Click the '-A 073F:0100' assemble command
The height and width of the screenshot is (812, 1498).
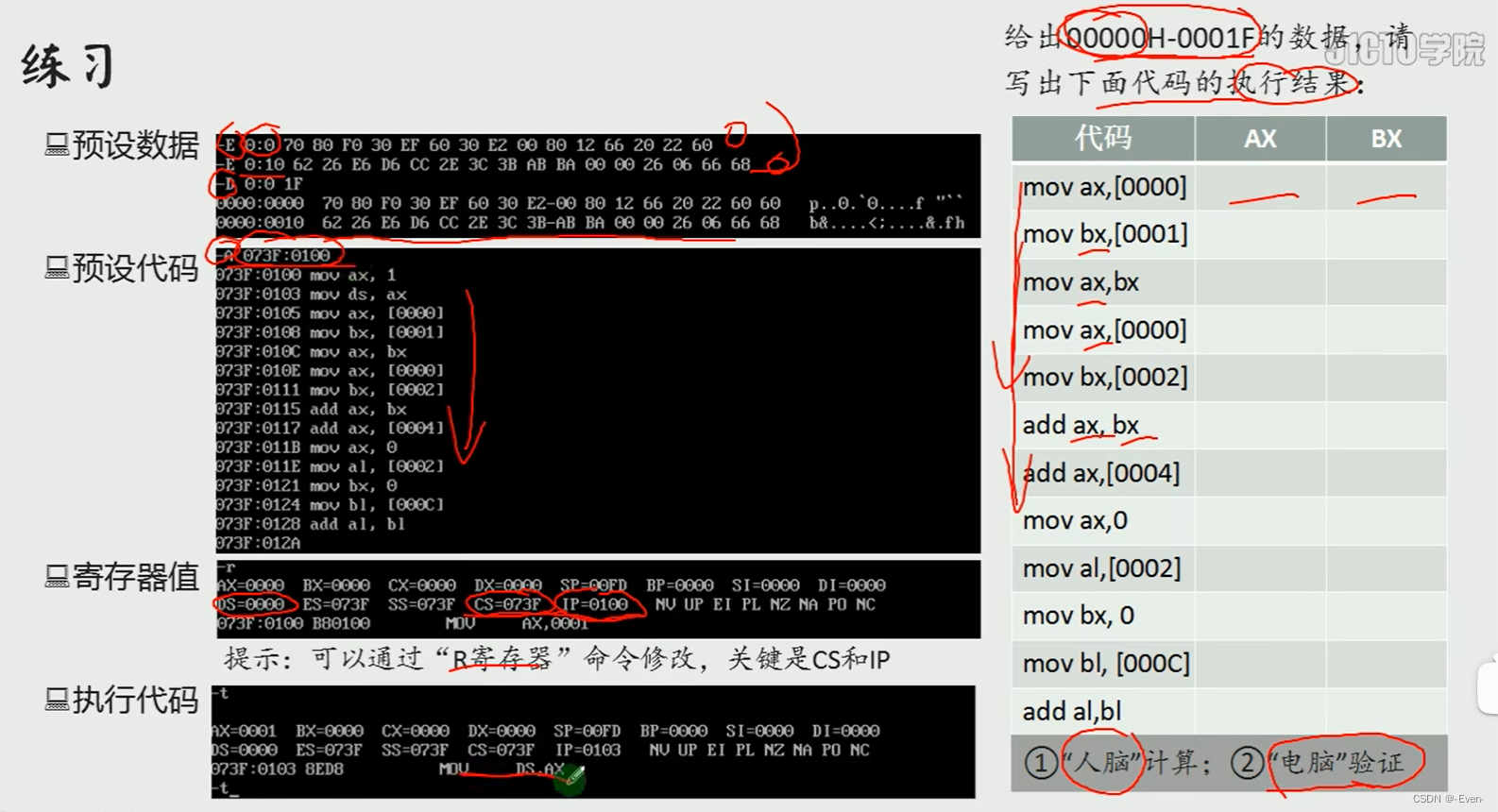coord(274,256)
